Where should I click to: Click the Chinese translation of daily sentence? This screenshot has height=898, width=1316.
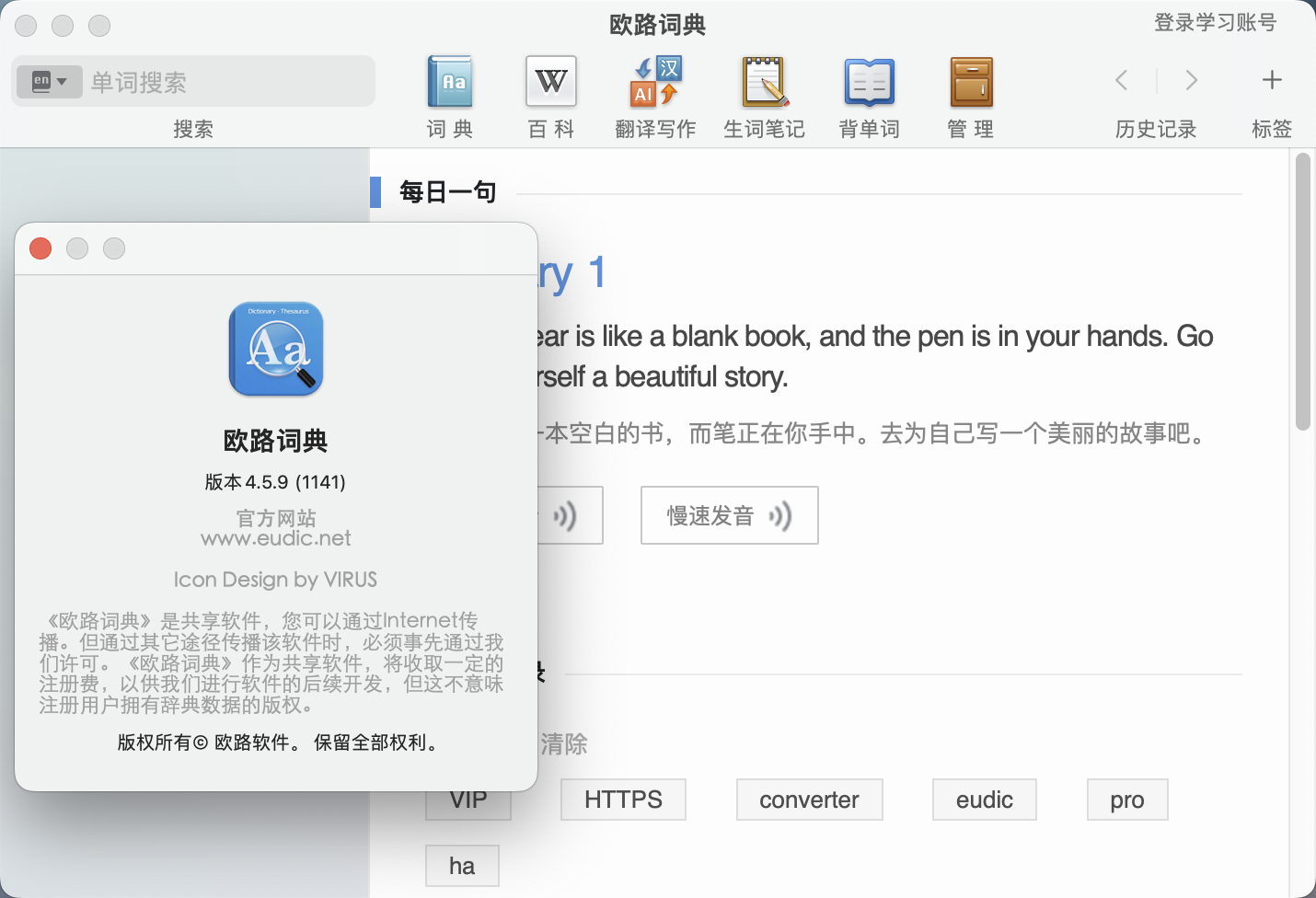(x=874, y=433)
